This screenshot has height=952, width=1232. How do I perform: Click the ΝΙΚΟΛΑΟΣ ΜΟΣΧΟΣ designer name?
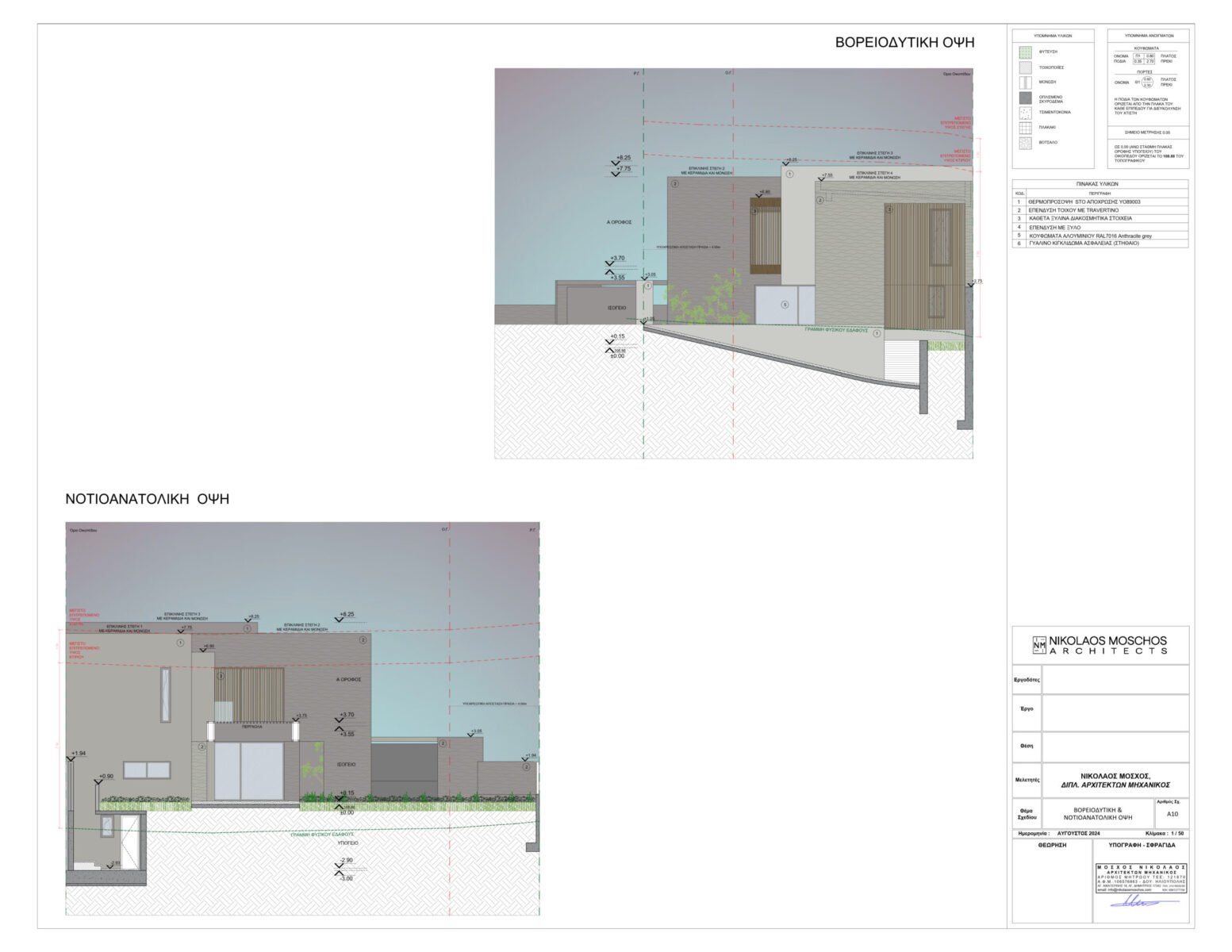pyautogui.click(x=1115, y=776)
